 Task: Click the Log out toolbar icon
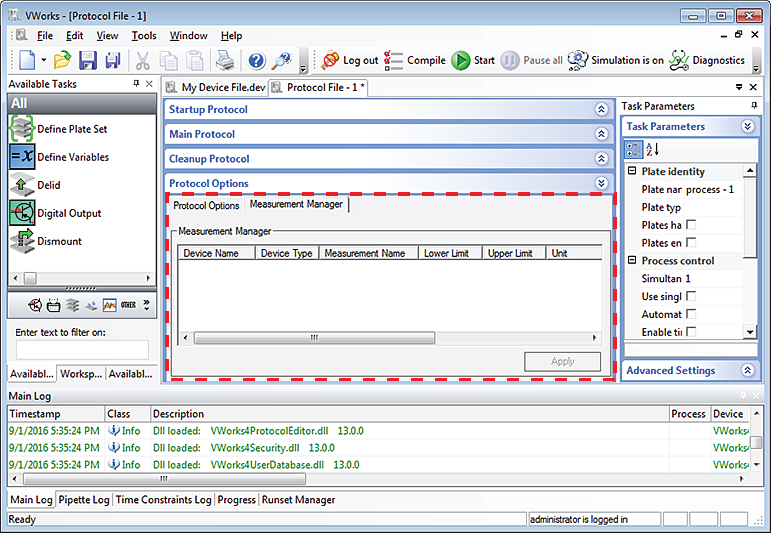[x=350, y=60]
